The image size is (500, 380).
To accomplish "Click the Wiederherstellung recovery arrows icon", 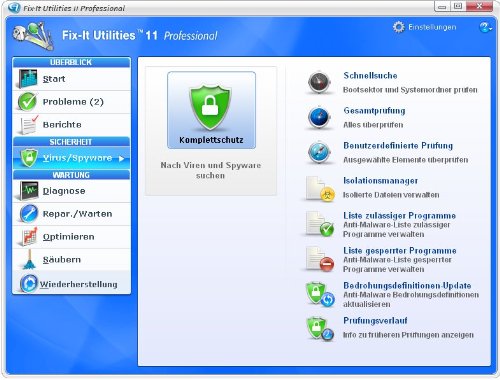I will click(x=29, y=284).
